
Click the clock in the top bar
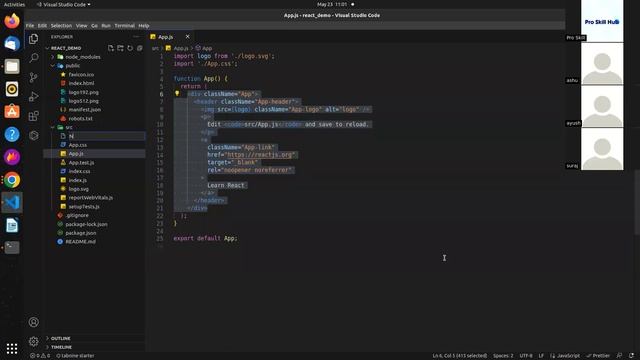click(x=332, y=4)
